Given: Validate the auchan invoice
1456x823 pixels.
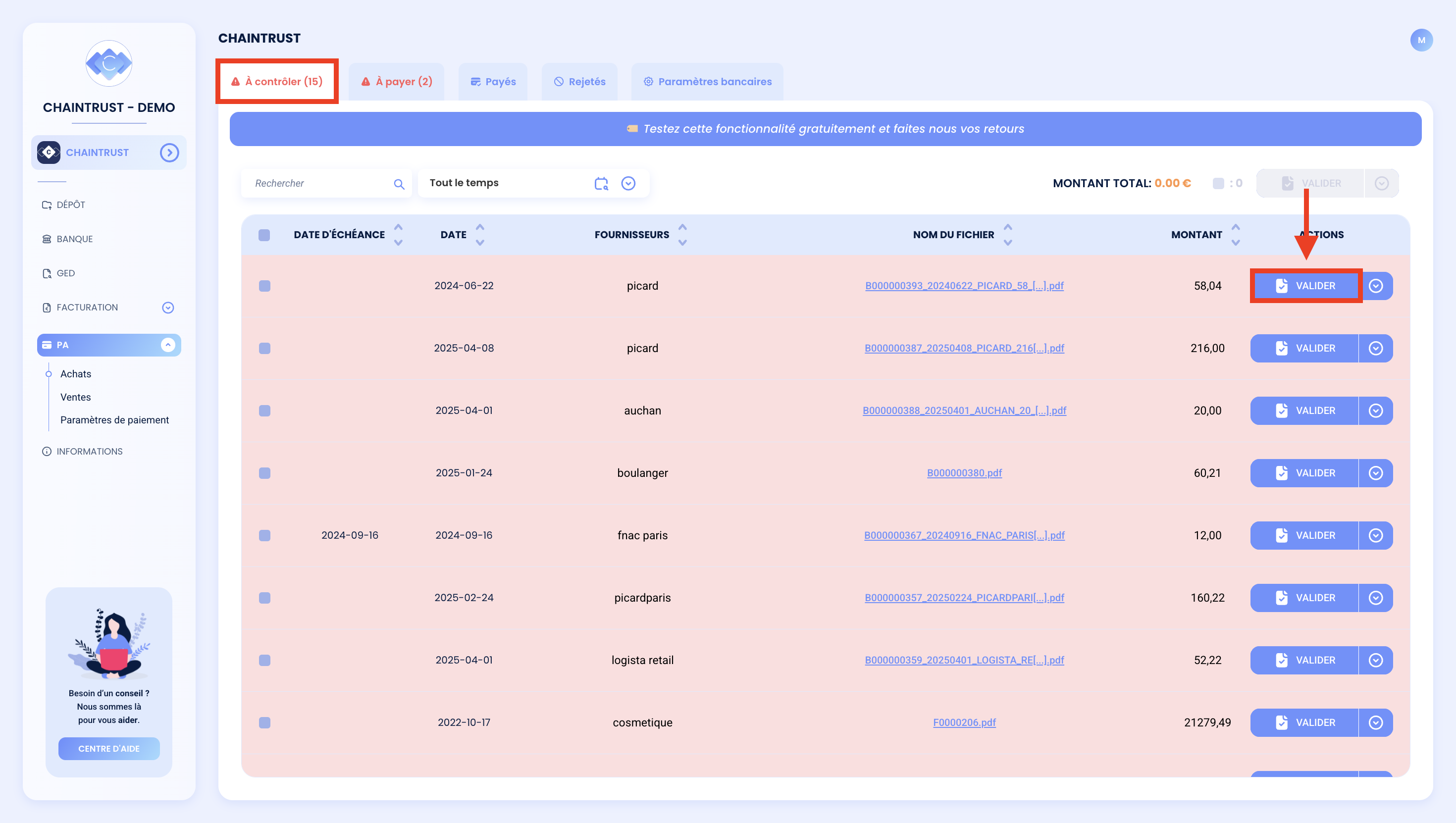Looking at the screenshot, I should [x=1304, y=411].
